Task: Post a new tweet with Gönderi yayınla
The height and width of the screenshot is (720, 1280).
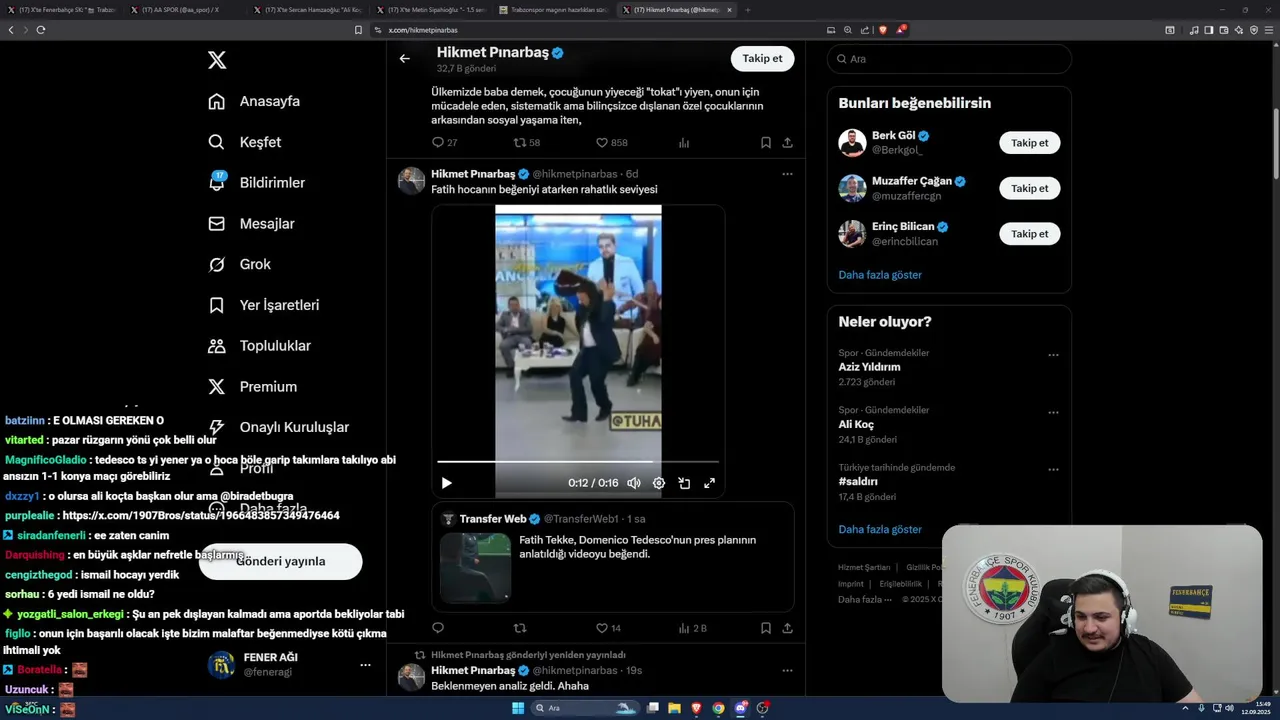Action: click(x=281, y=561)
